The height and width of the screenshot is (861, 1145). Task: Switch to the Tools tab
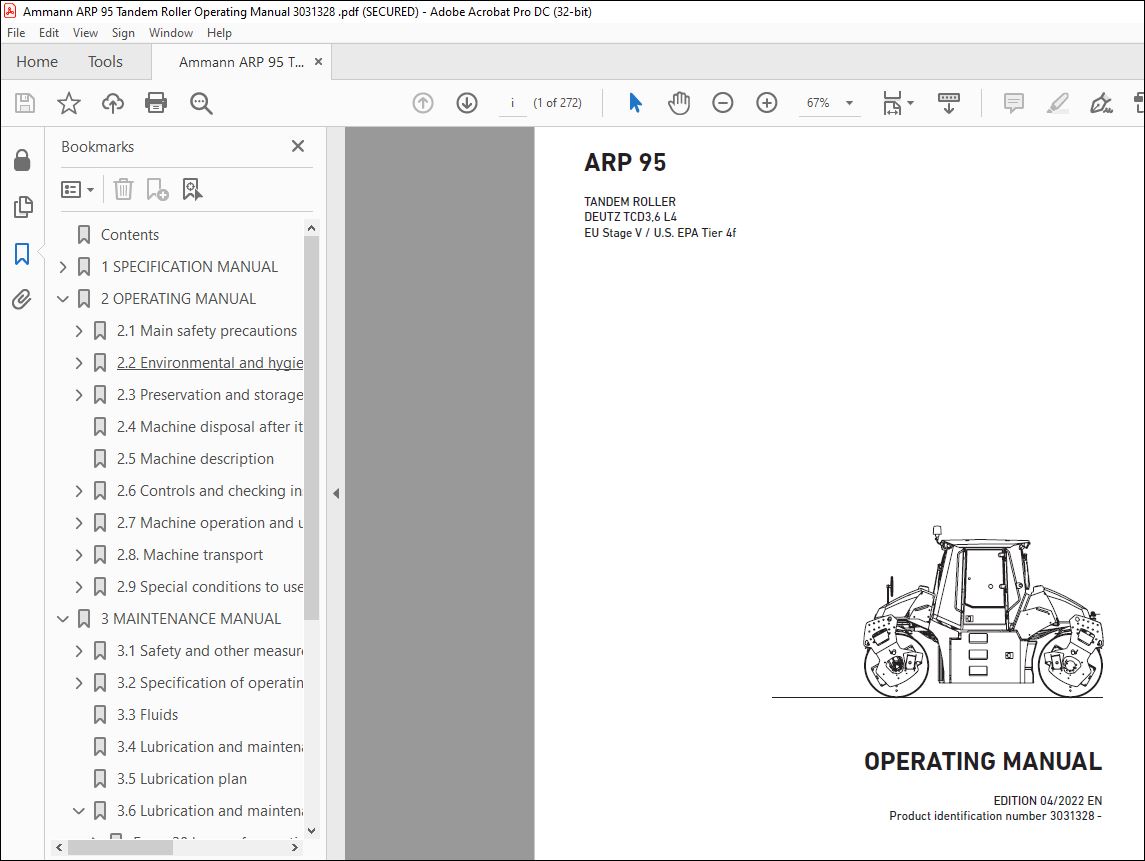(105, 61)
